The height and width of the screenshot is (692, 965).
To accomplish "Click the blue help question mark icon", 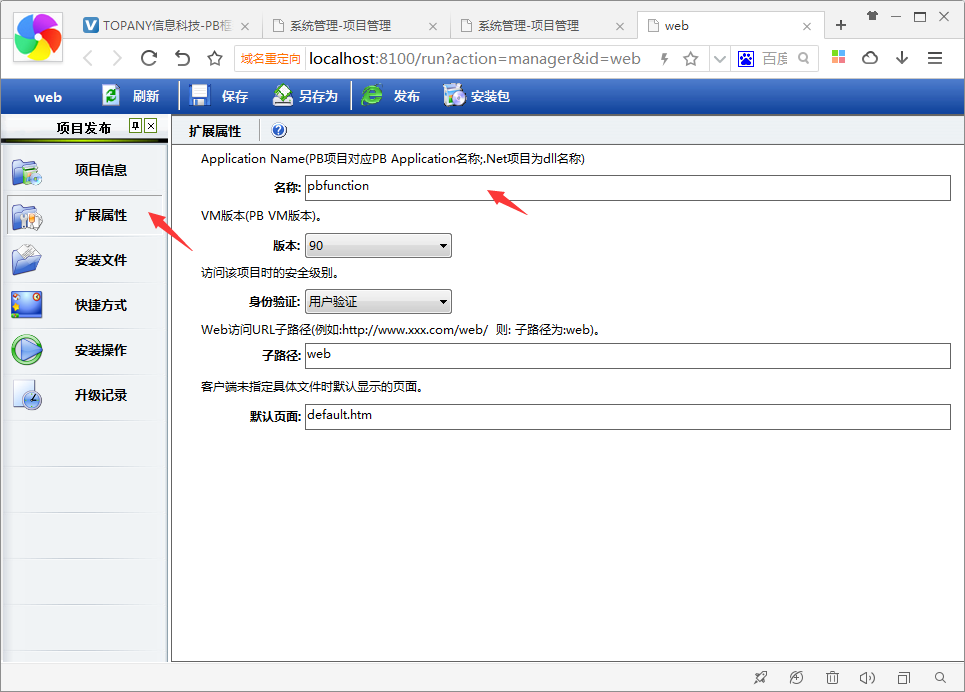I will click(x=279, y=131).
